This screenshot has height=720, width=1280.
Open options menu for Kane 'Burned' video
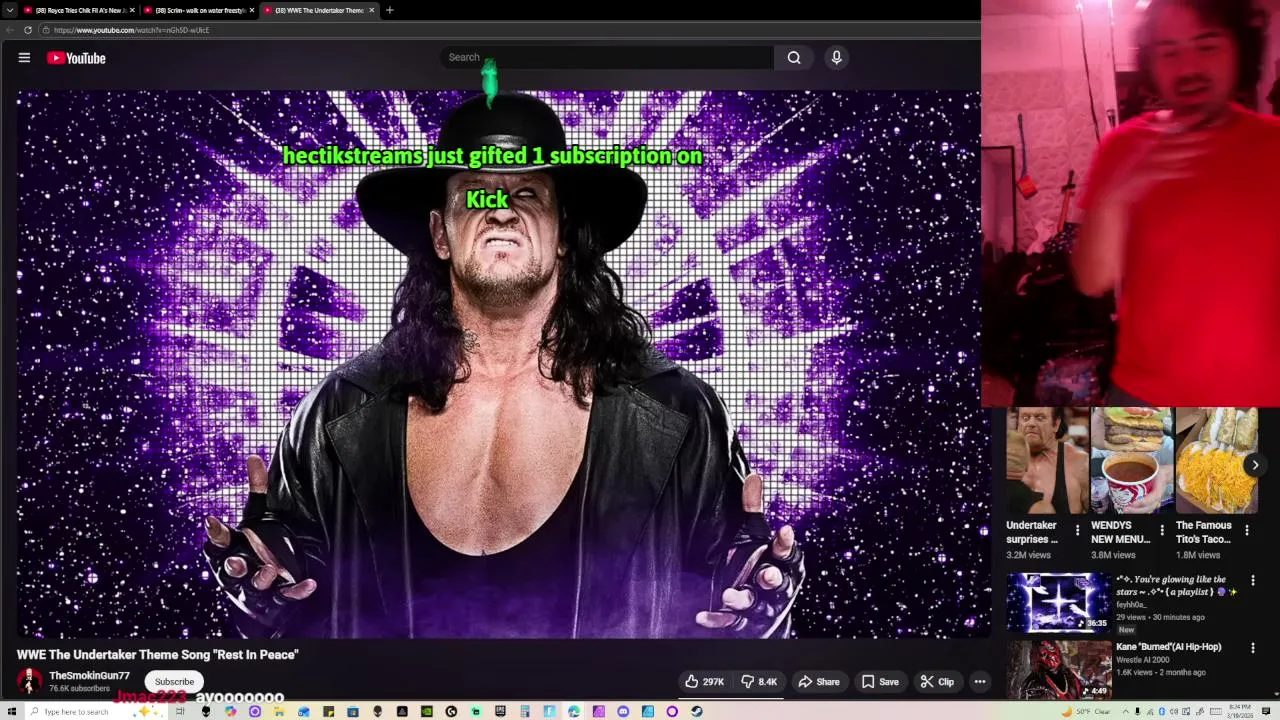click(1252, 647)
